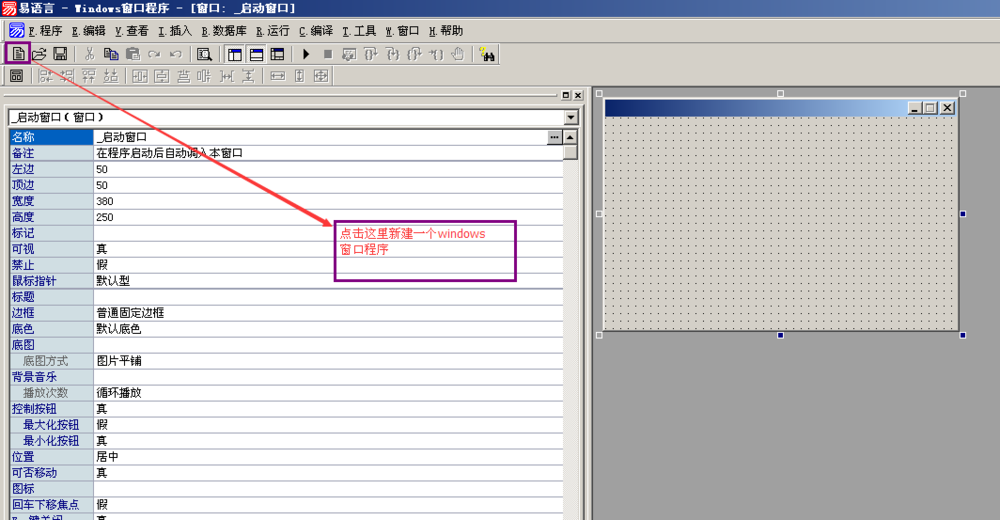Toggle the second panel layout button
The width and height of the screenshot is (1000, 520).
(x=256, y=54)
